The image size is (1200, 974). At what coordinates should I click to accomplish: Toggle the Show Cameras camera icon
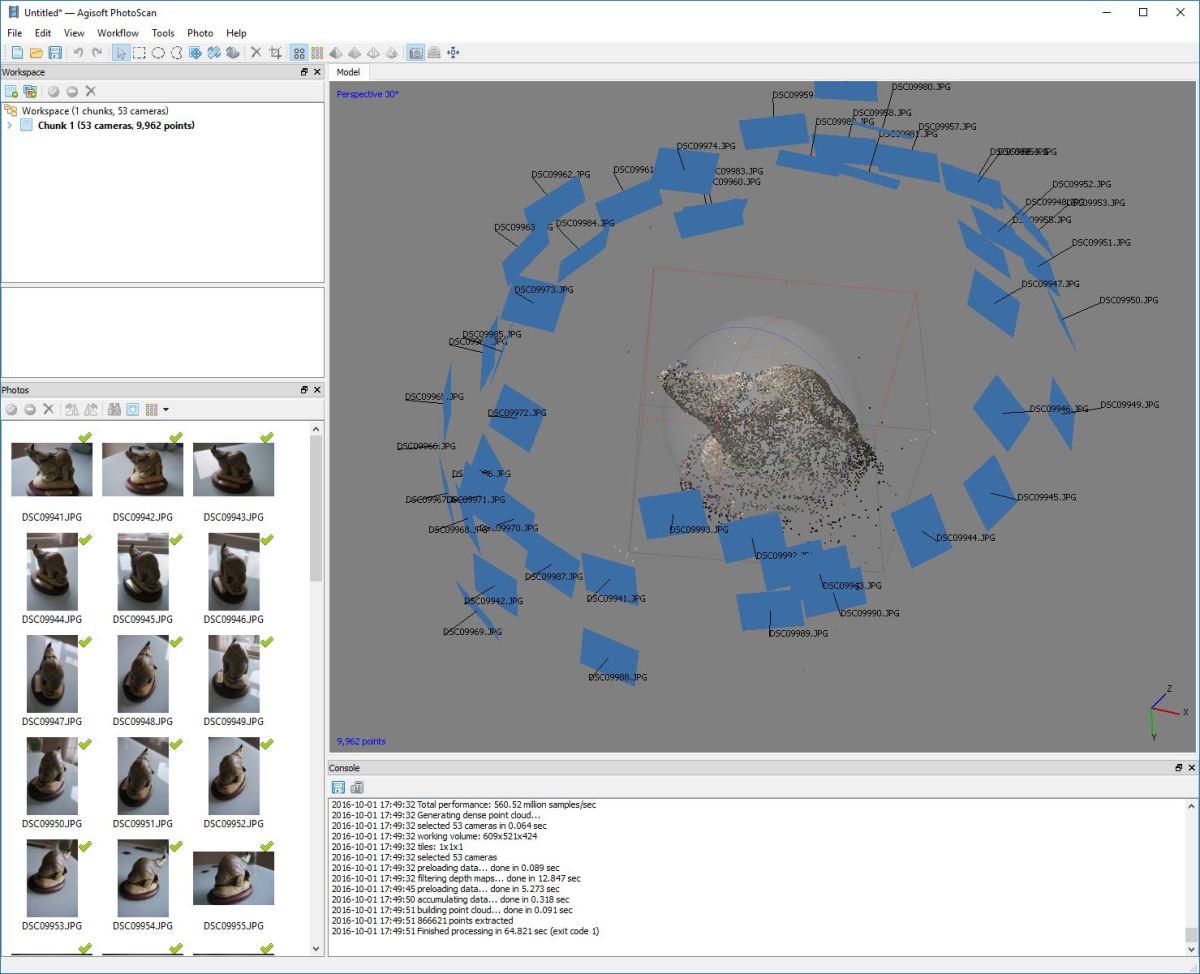[x=416, y=52]
